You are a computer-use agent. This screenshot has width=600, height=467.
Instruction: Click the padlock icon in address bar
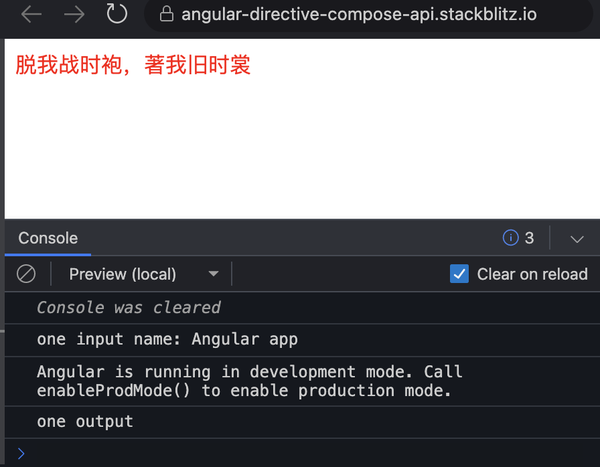pyautogui.click(x=166, y=14)
